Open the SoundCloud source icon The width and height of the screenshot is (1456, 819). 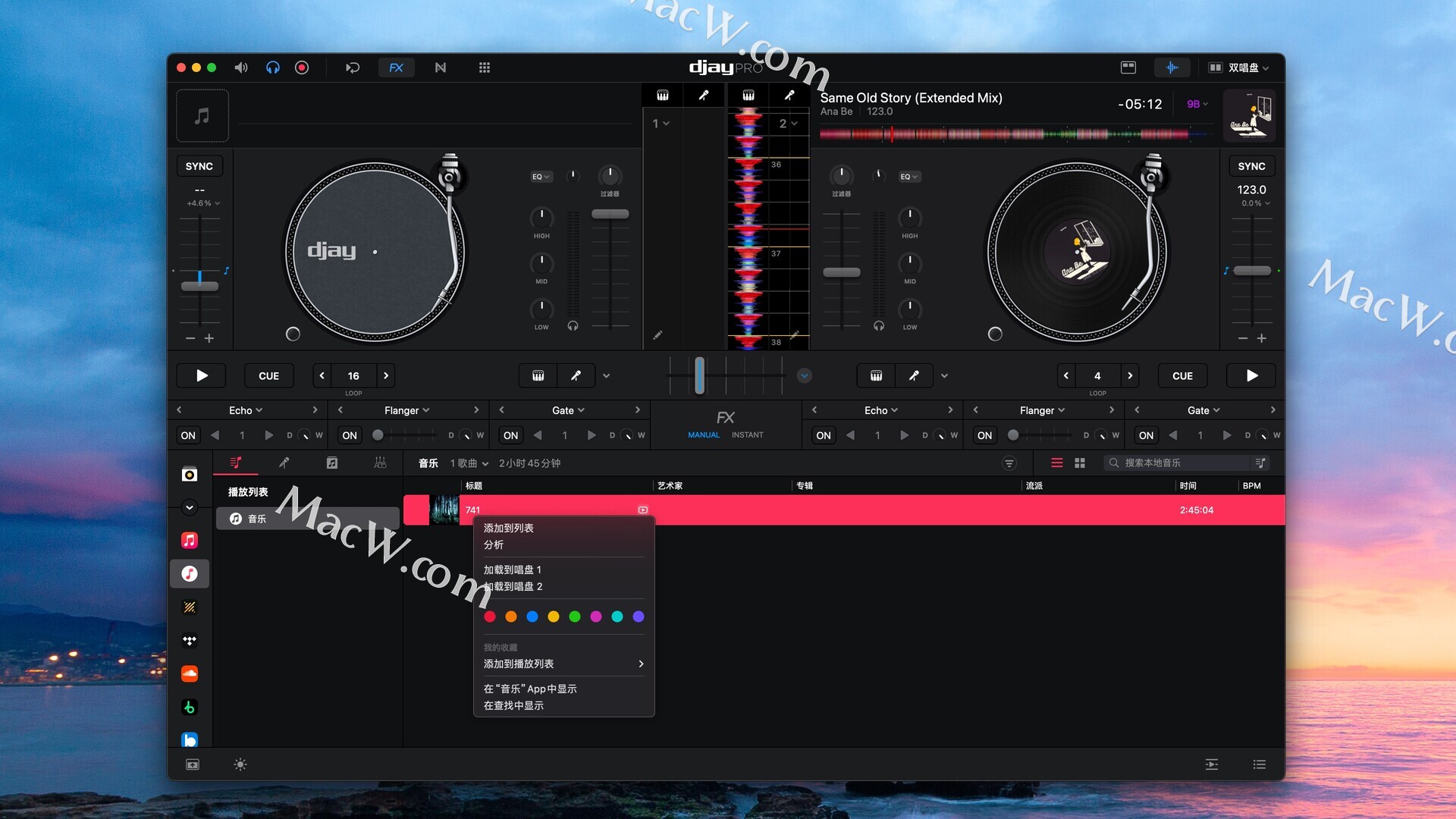pos(190,673)
